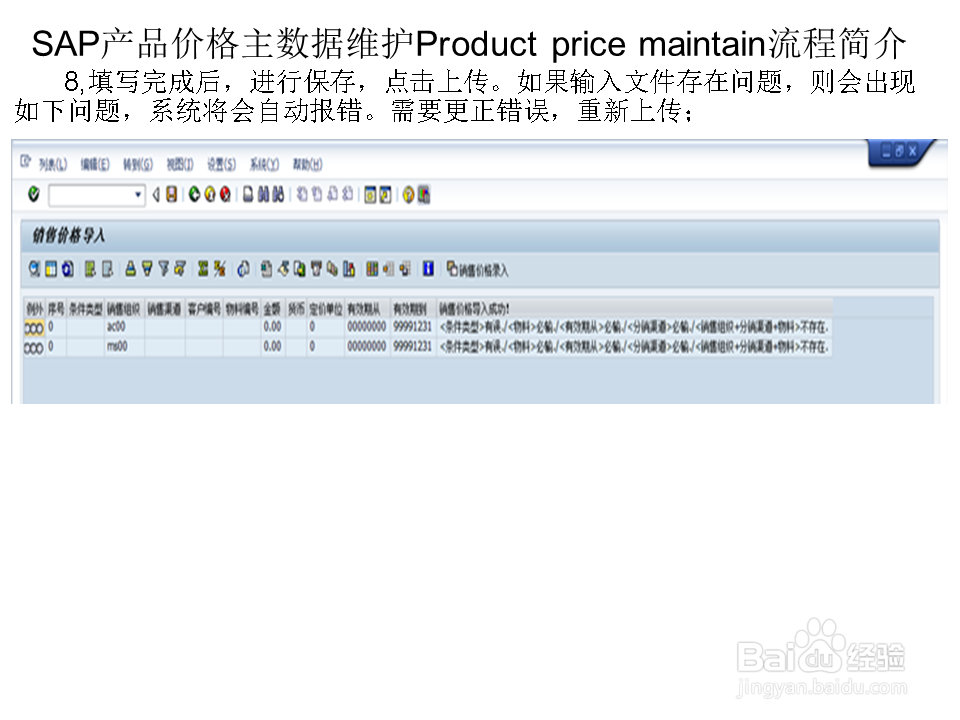
Task: Click the Print icon
Action: pos(248,195)
